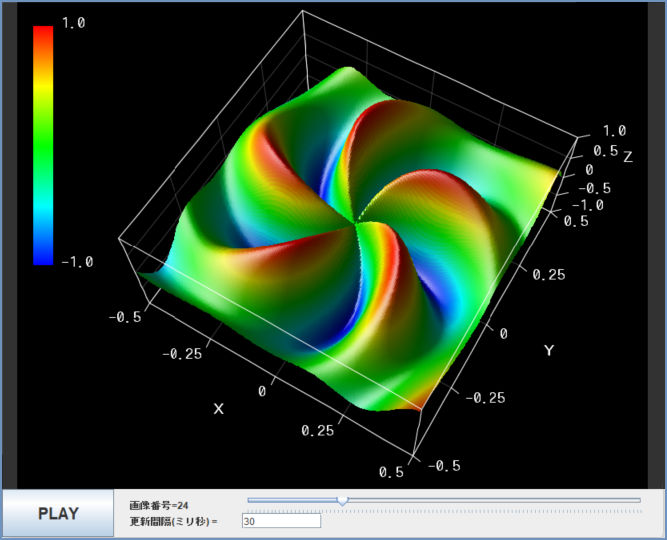
Task: Click the -1.0 label below color legend
Action: (x=77, y=262)
